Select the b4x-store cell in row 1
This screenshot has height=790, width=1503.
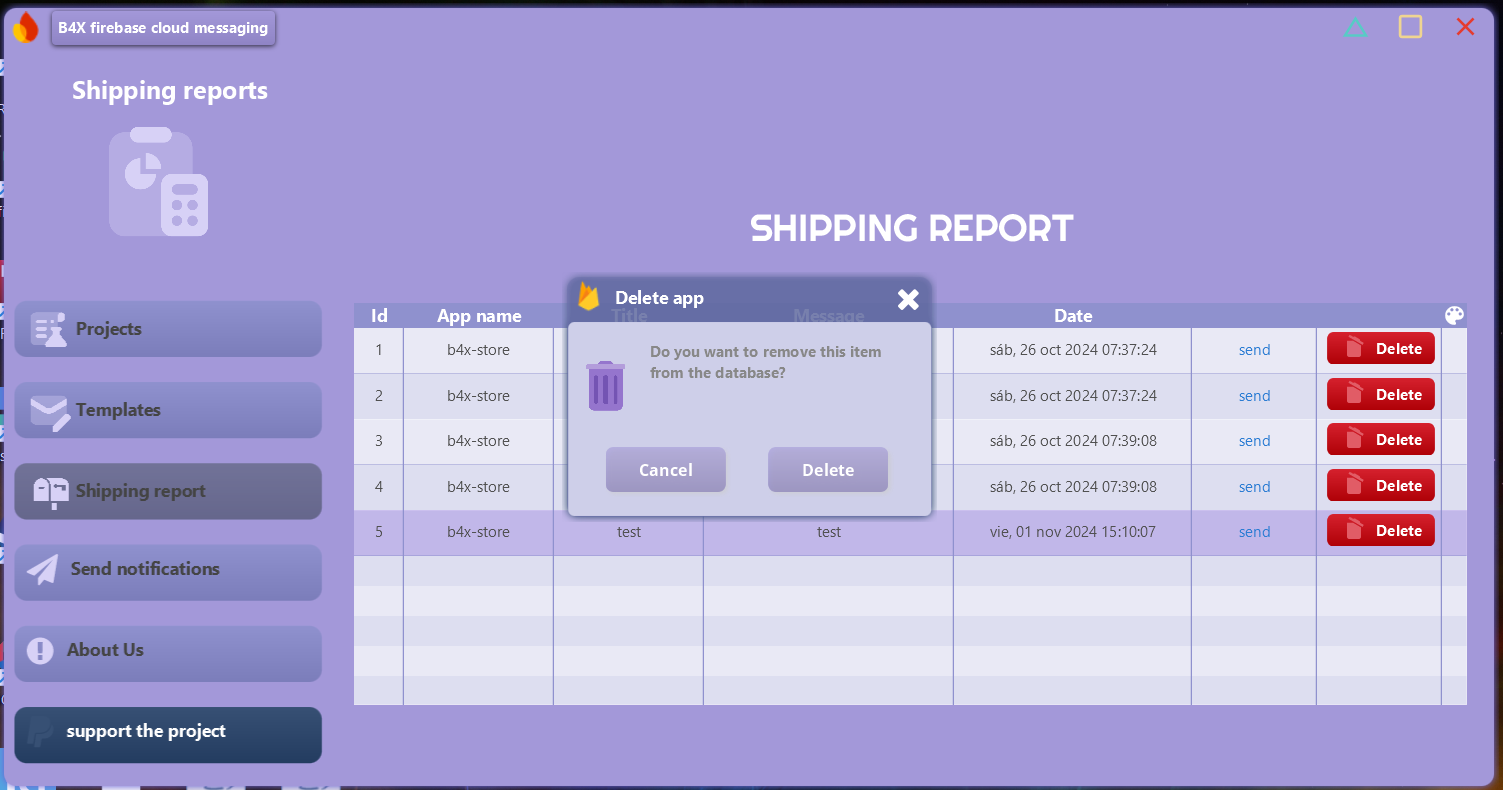pos(479,350)
